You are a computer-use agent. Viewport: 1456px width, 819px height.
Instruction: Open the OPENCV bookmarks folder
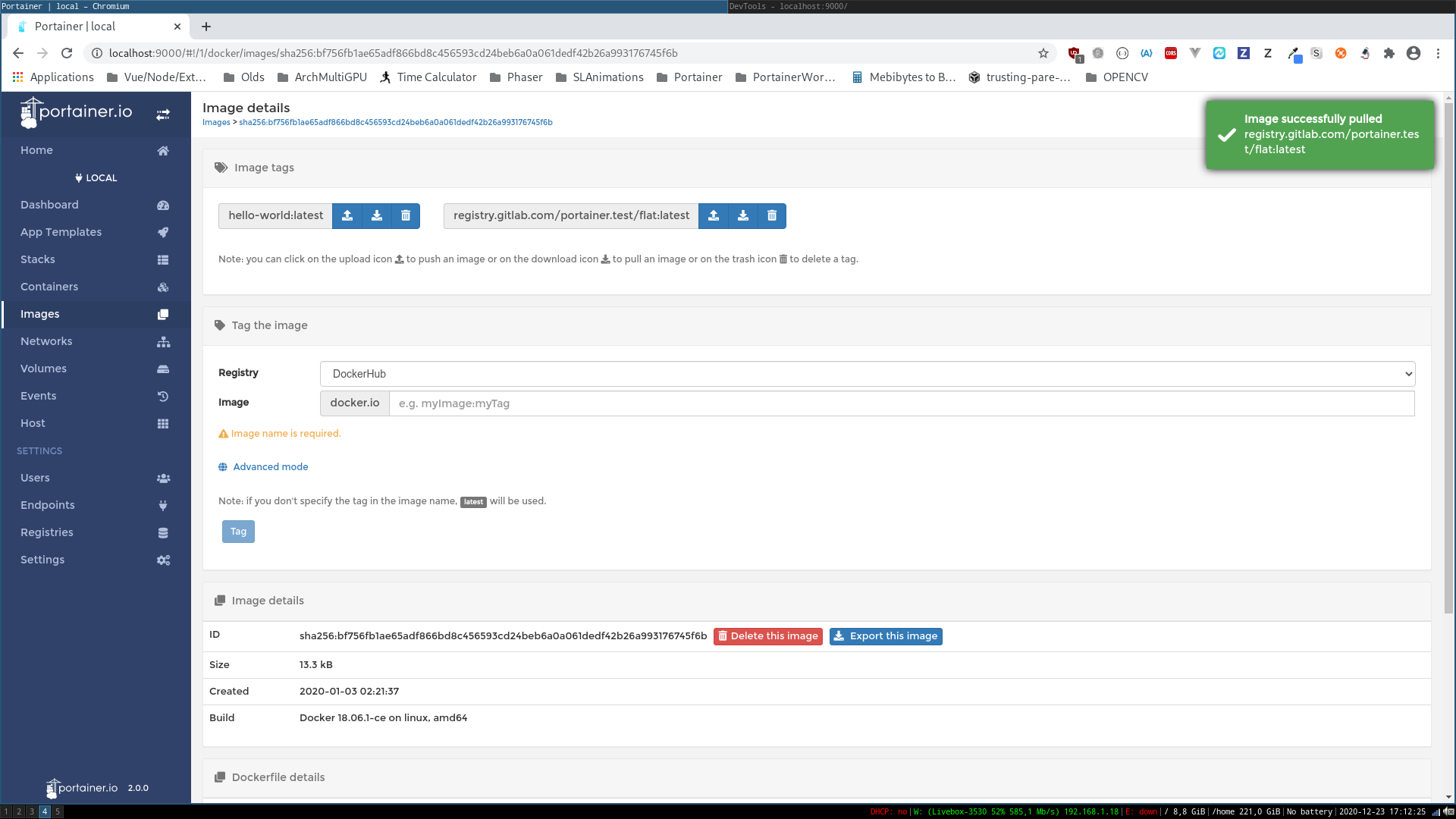click(x=1116, y=77)
